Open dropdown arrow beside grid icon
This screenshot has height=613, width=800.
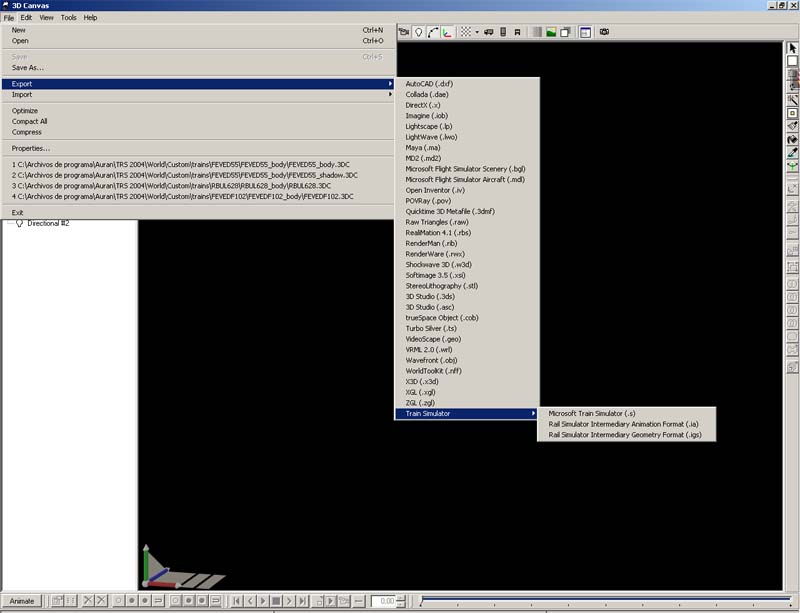click(477, 32)
